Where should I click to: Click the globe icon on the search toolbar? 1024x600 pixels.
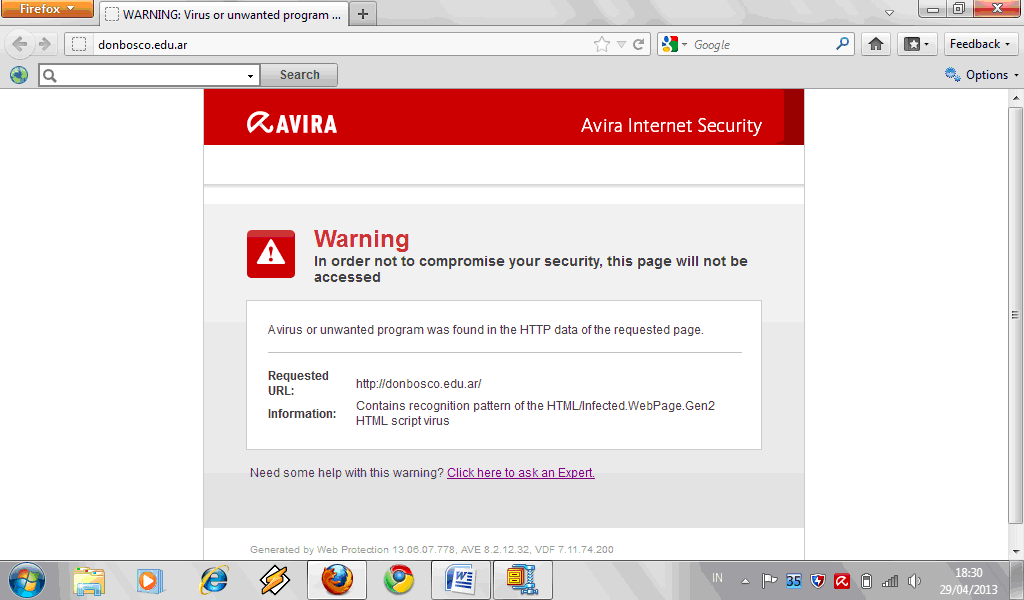19,75
